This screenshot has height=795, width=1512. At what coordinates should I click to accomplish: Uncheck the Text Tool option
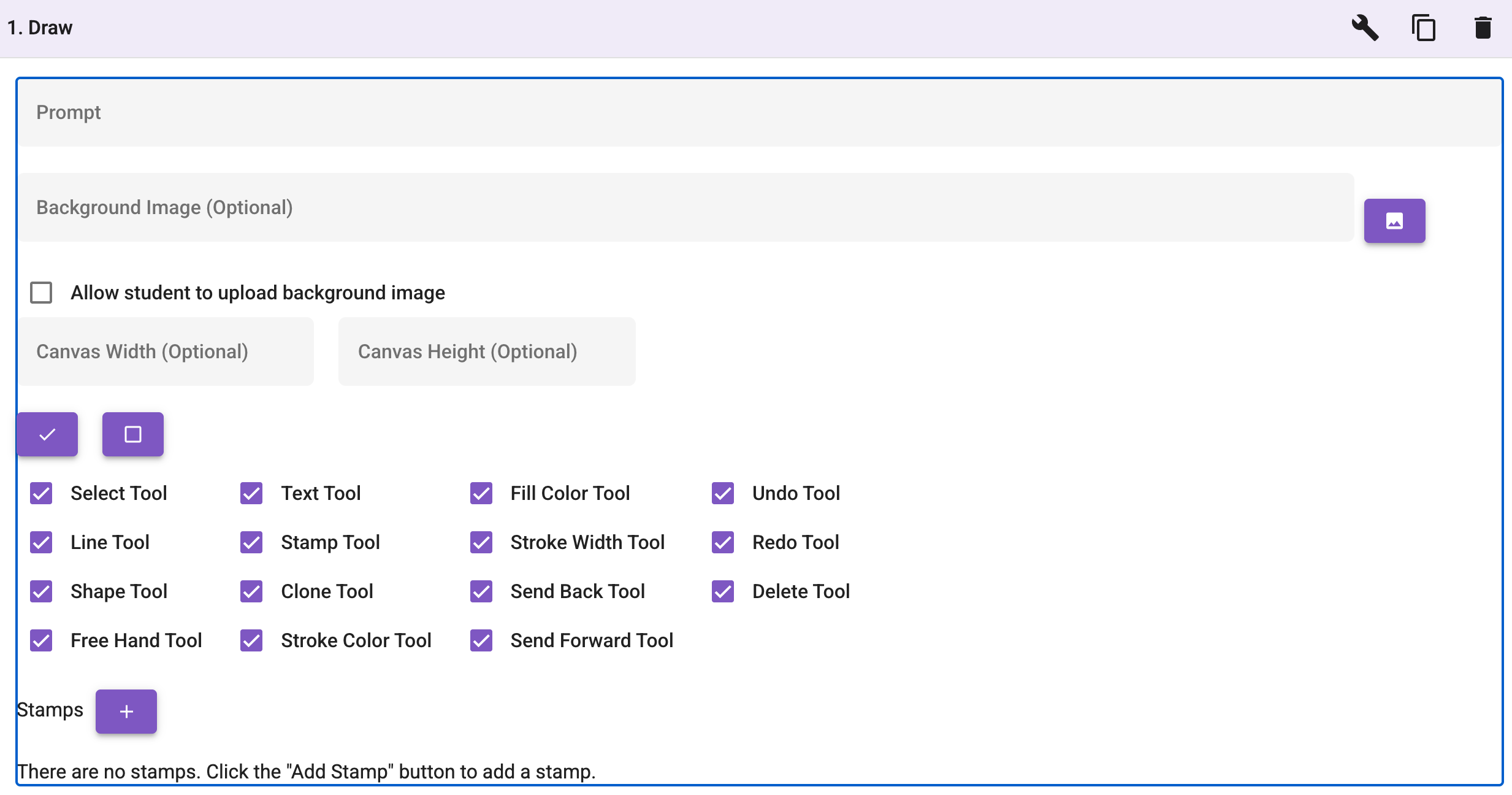(x=251, y=493)
